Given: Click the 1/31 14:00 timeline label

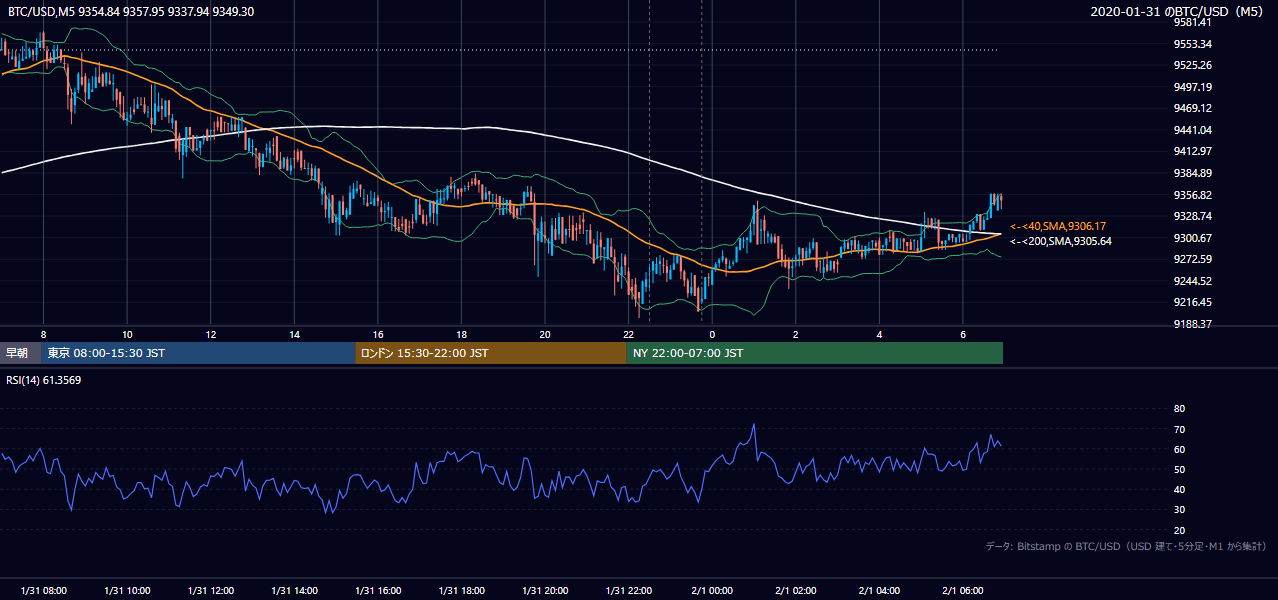Looking at the screenshot, I should tap(294, 591).
